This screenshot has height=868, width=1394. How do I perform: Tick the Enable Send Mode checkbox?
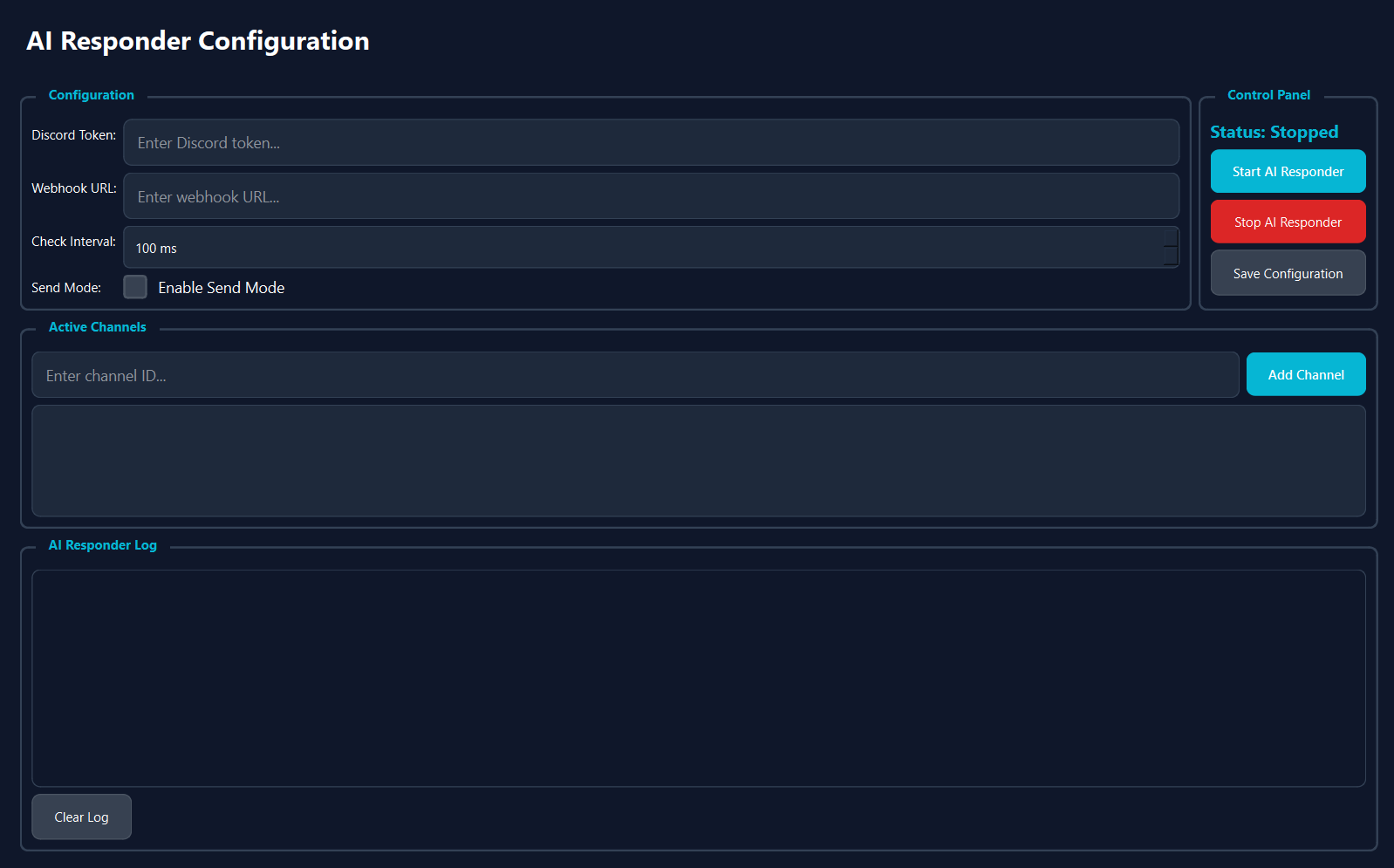[135, 287]
